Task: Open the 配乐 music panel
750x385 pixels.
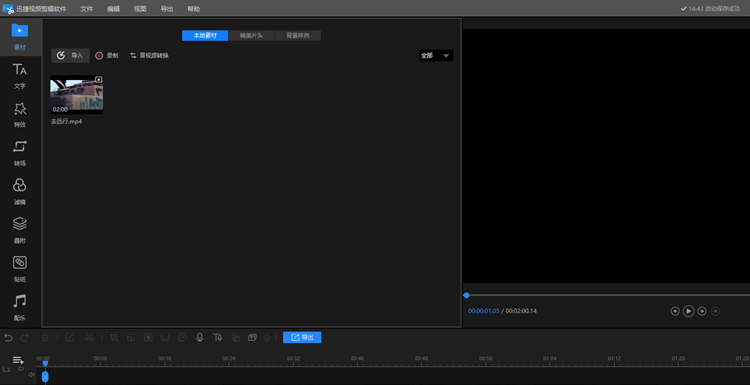Action: (20, 308)
